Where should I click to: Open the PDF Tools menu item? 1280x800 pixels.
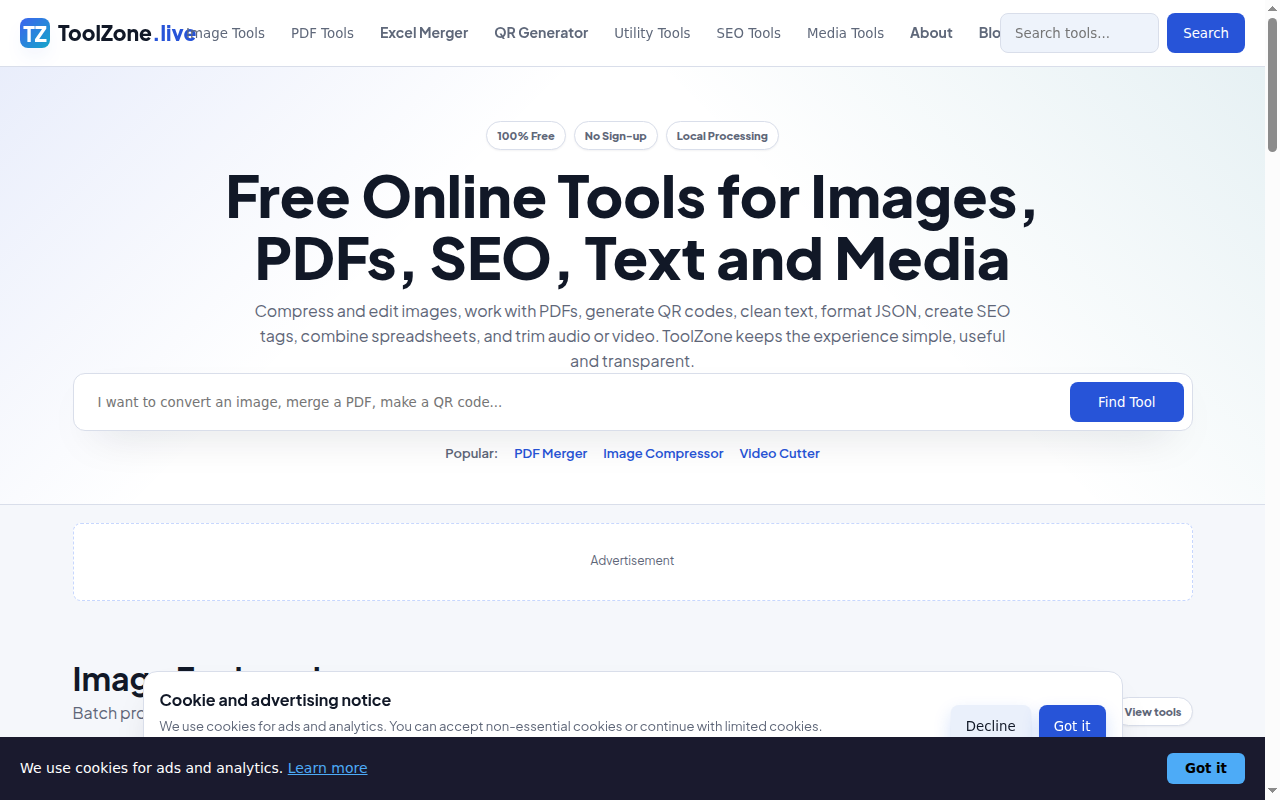[322, 33]
